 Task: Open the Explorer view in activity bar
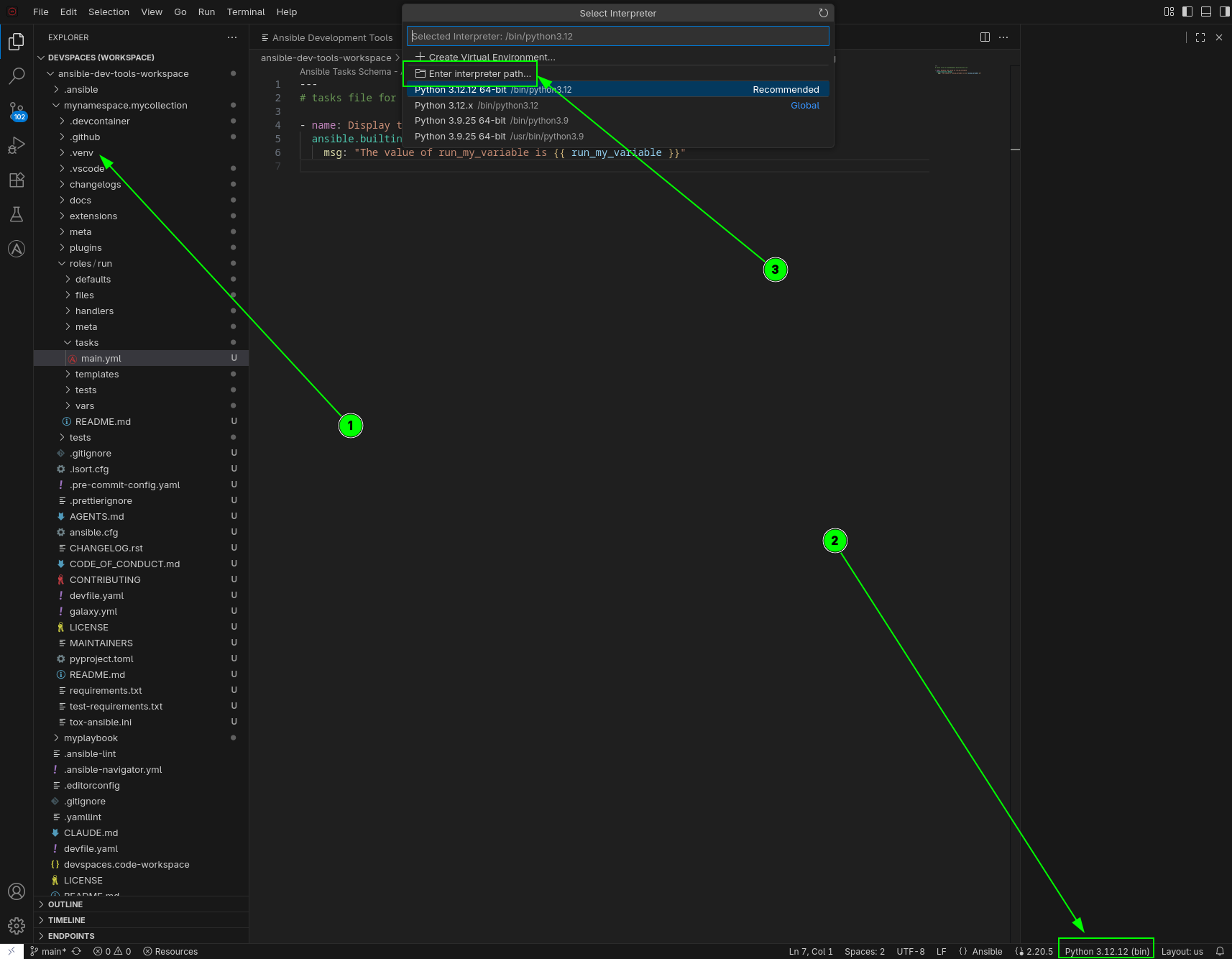click(x=17, y=42)
